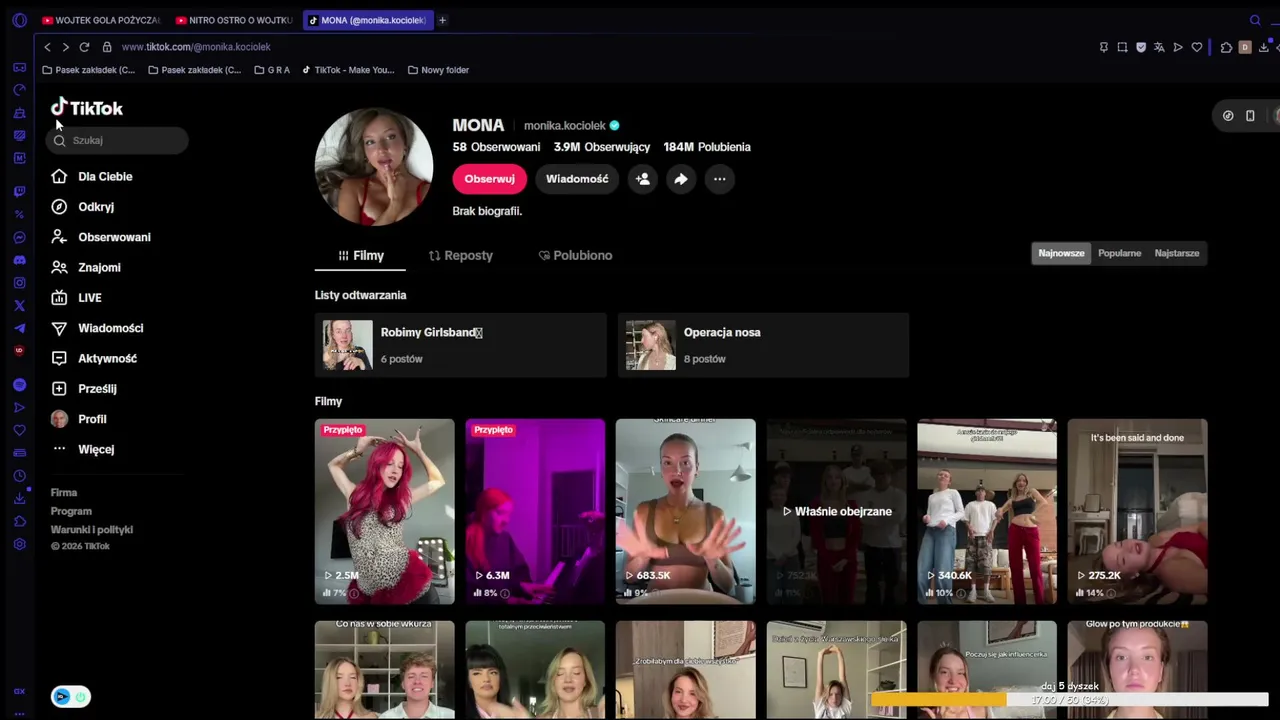Click the pin icon in the address bar

click(1103, 47)
